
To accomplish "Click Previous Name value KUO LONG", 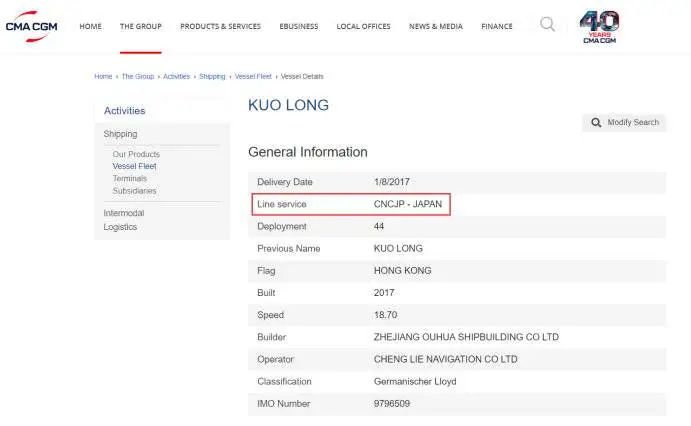I will point(398,248).
